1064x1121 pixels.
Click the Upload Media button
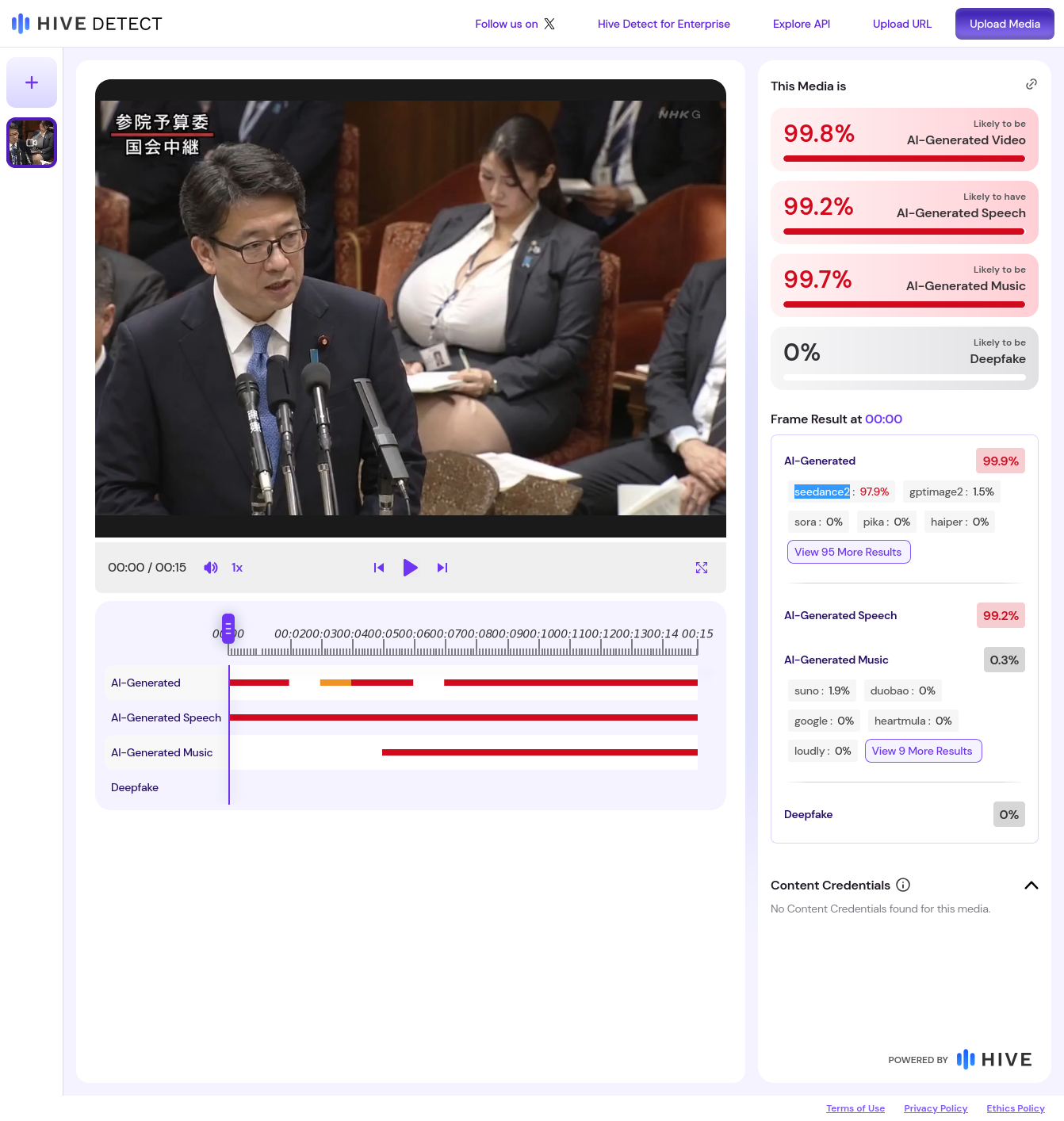pyautogui.click(x=1005, y=24)
